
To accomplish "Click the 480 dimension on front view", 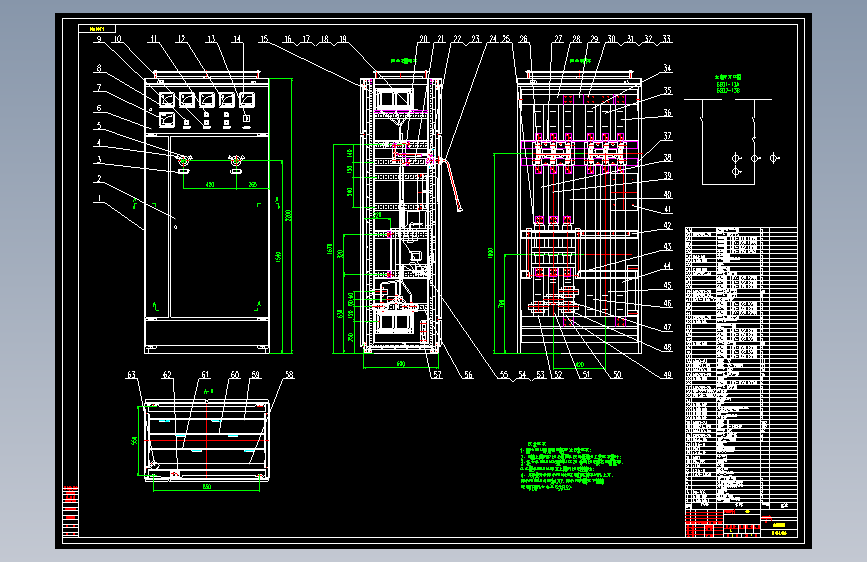I will [210, 184].
